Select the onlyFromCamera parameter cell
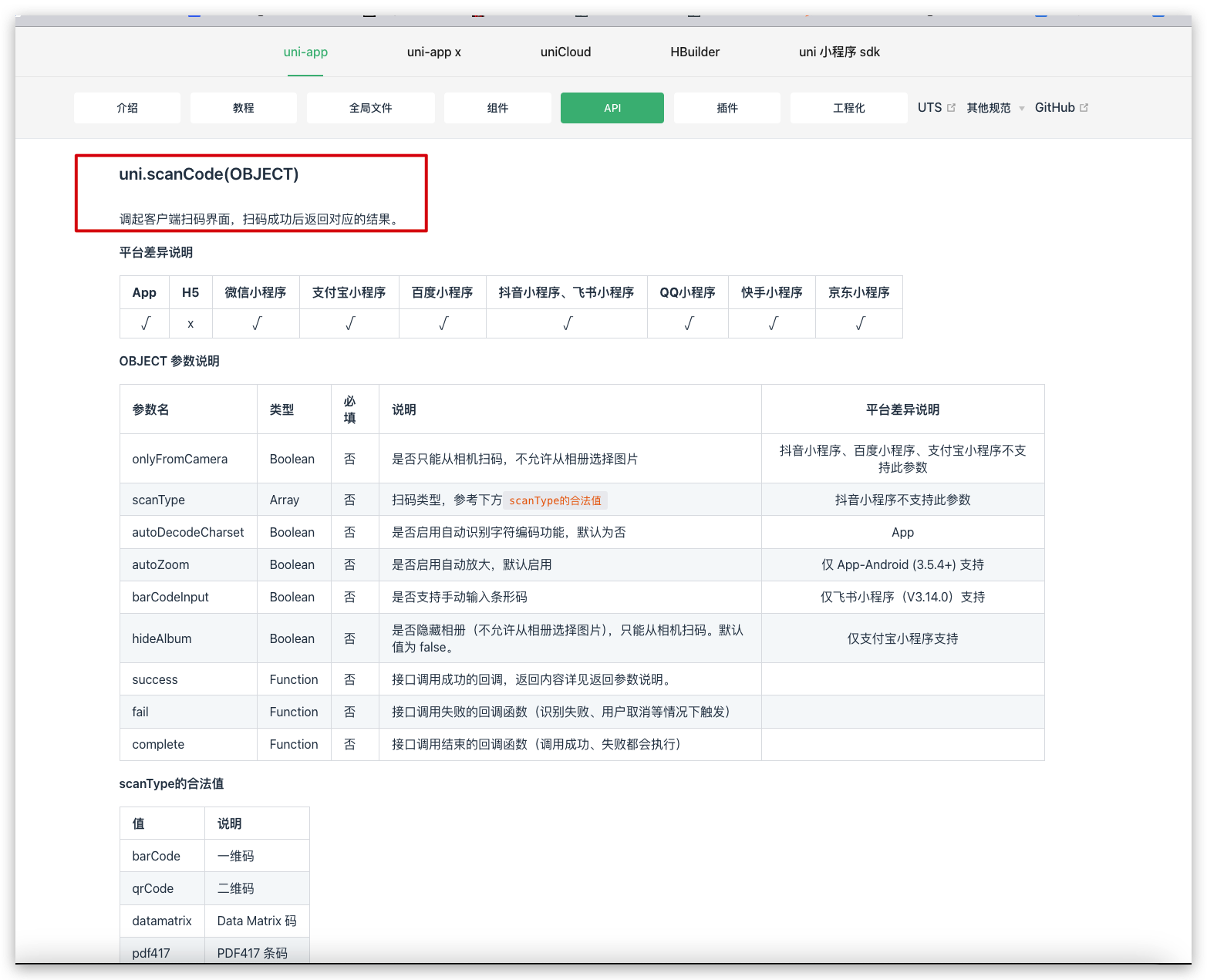The height and width of the screenshot is (980, 1207). (x=188, y=459)
